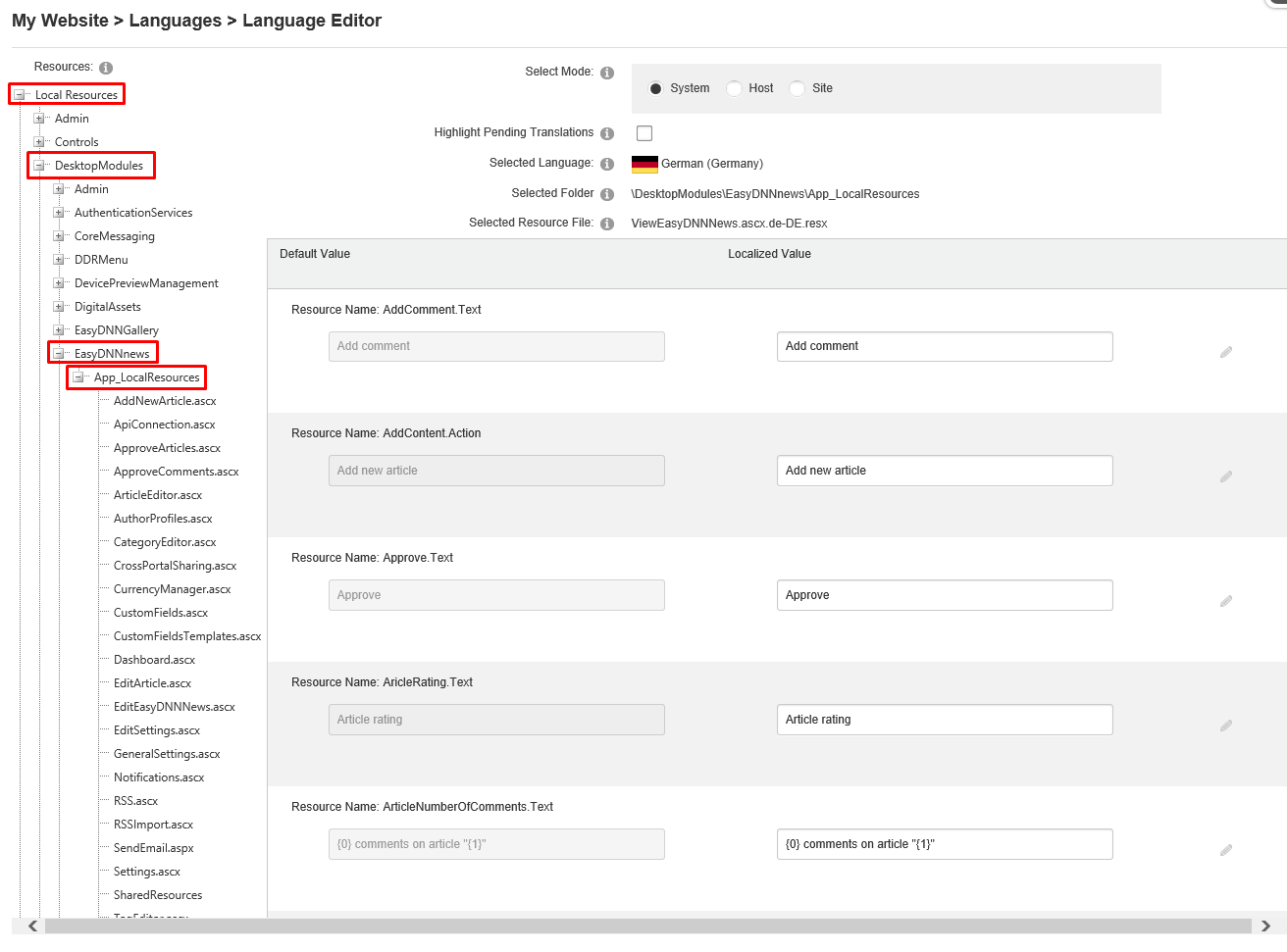Collapse the Local Resources tree node
1287x952 pixels.
19,95
